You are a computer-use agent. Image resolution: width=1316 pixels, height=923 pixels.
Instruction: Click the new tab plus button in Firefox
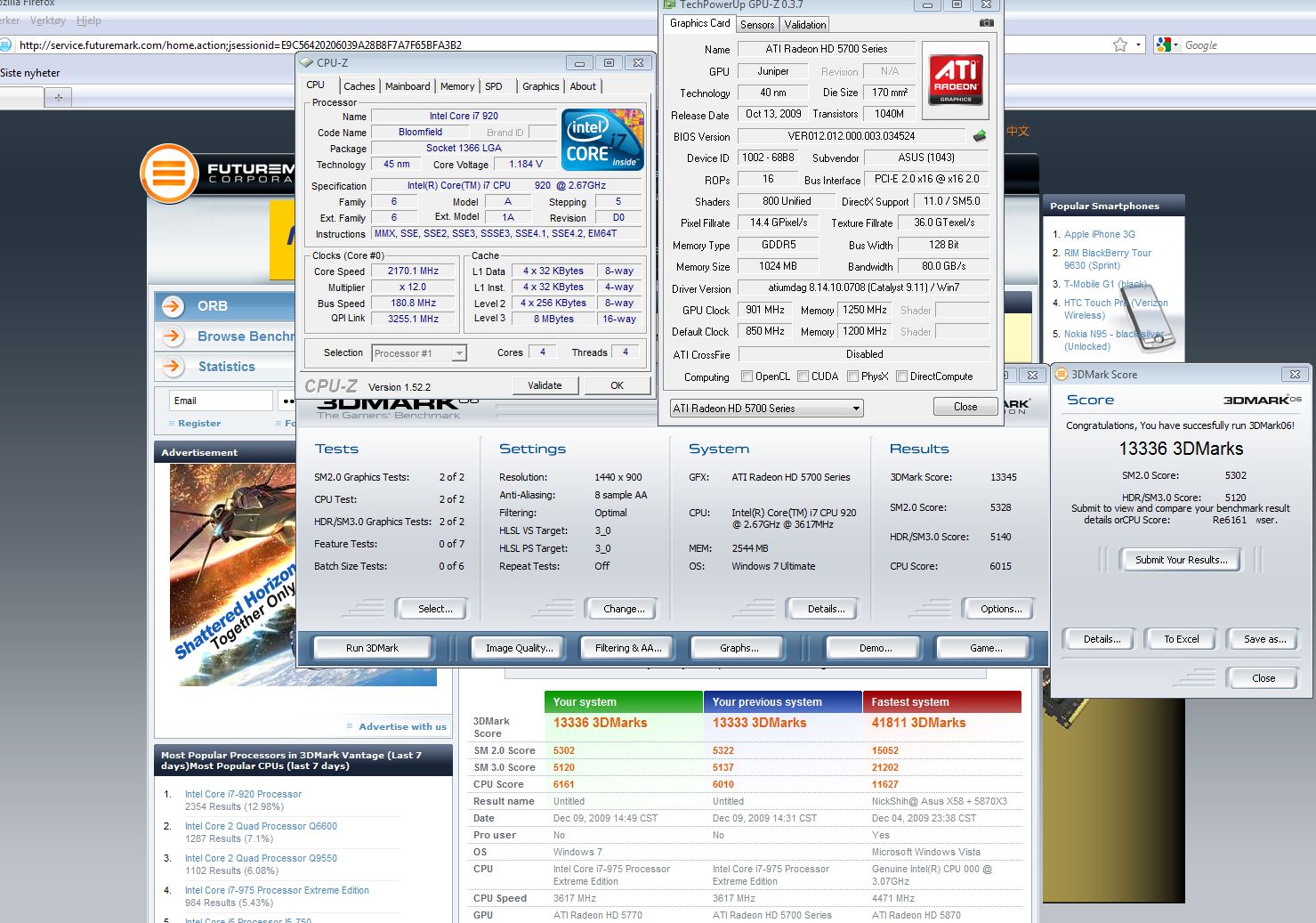coord(59,97)
